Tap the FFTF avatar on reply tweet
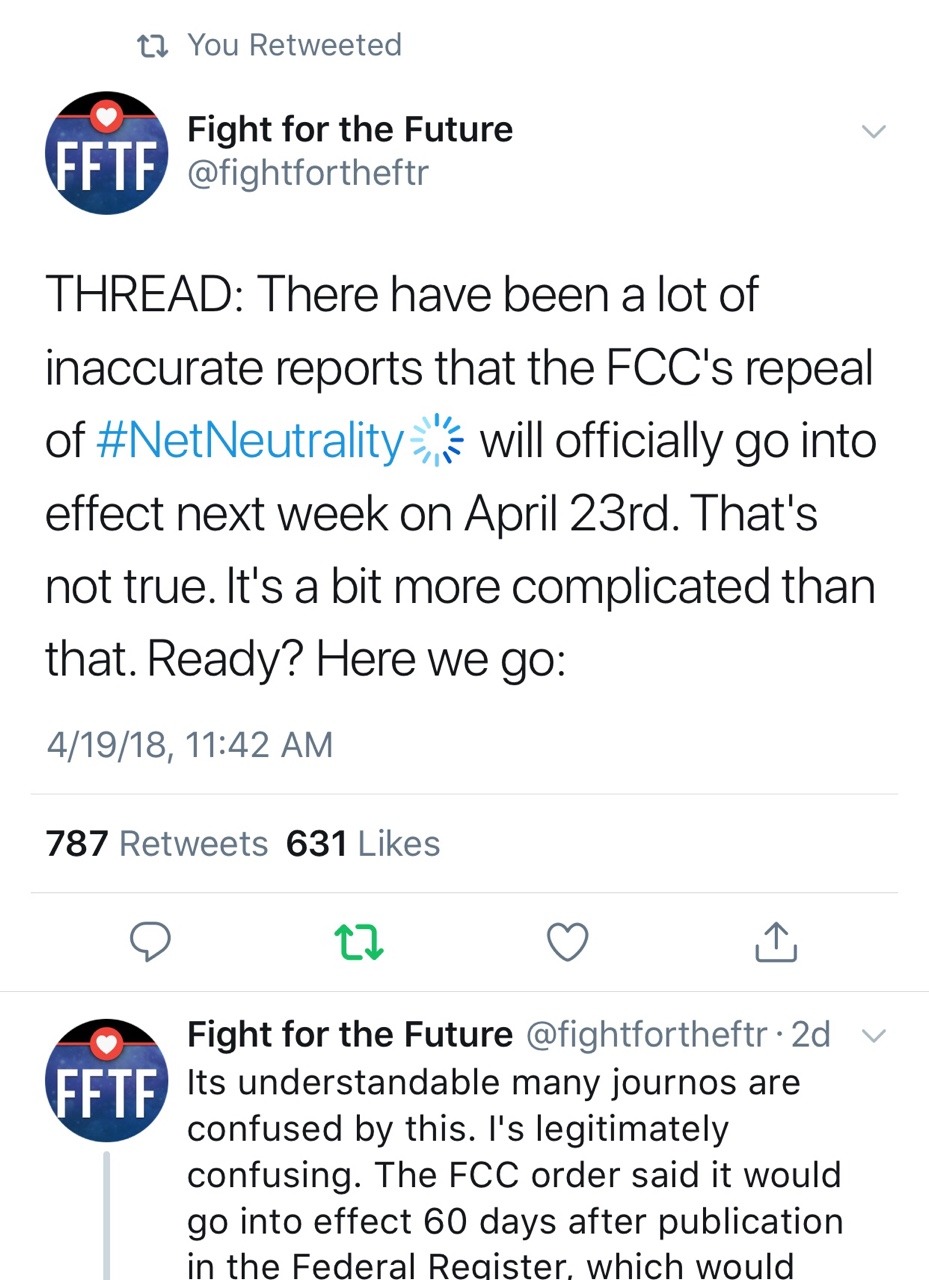929x1280 pixels. (106, 1080)
